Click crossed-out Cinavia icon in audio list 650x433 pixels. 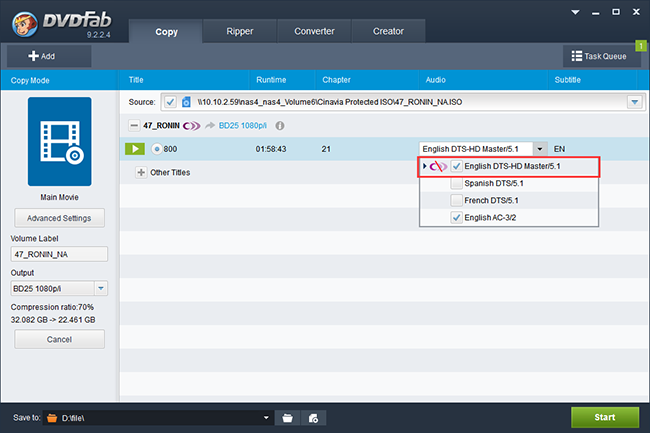[438, 166]
